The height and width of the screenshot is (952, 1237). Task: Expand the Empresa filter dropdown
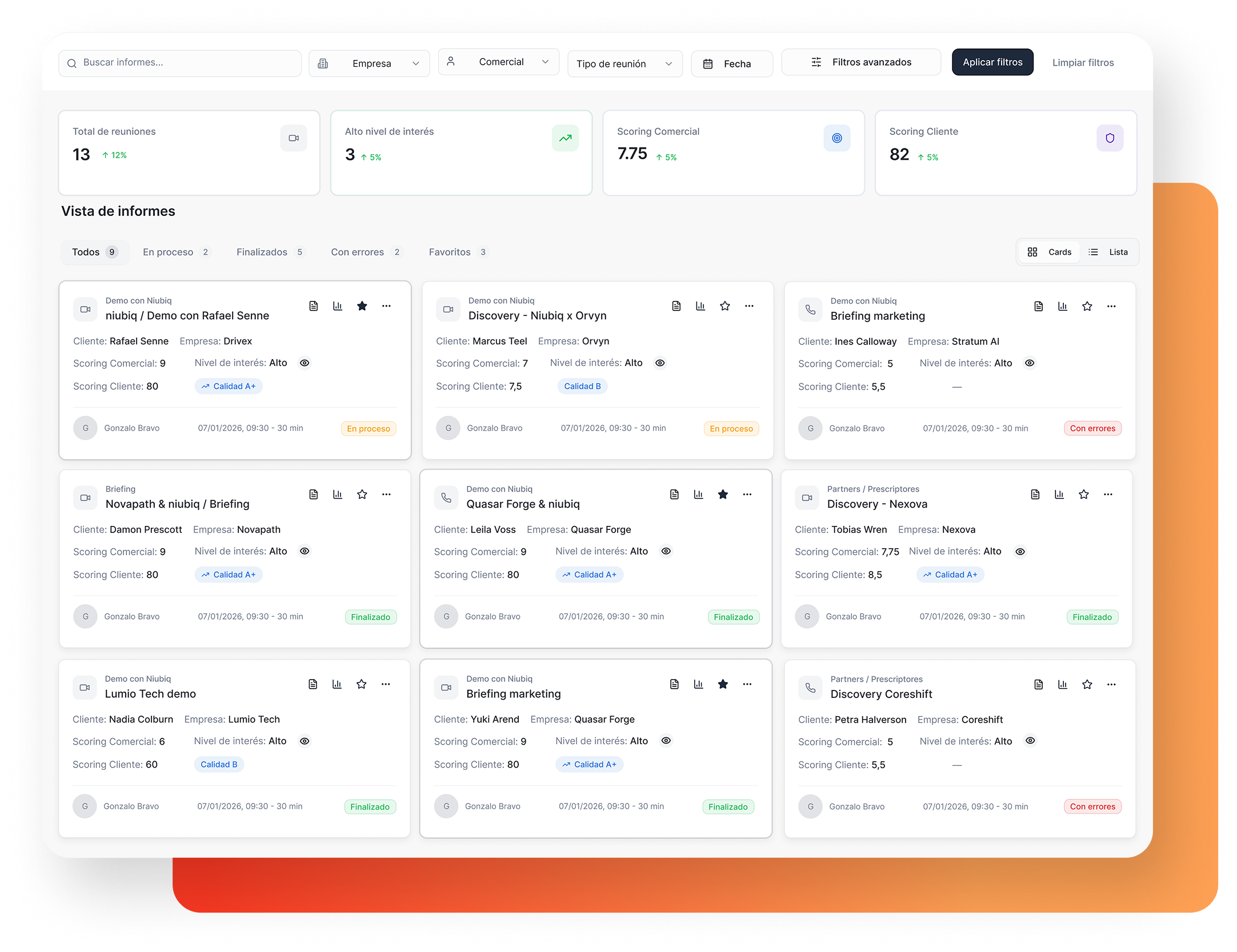(x=369, y=63)
